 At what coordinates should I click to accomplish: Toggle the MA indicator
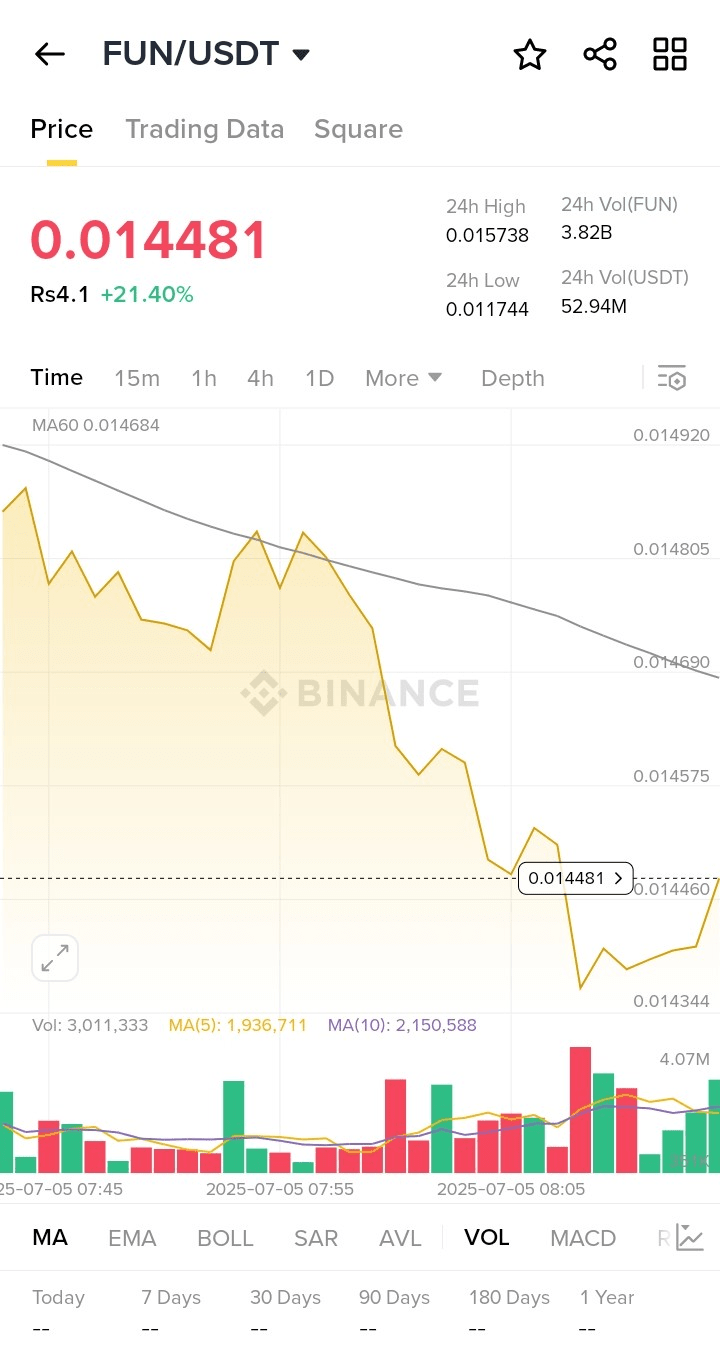click(50, 1238)
